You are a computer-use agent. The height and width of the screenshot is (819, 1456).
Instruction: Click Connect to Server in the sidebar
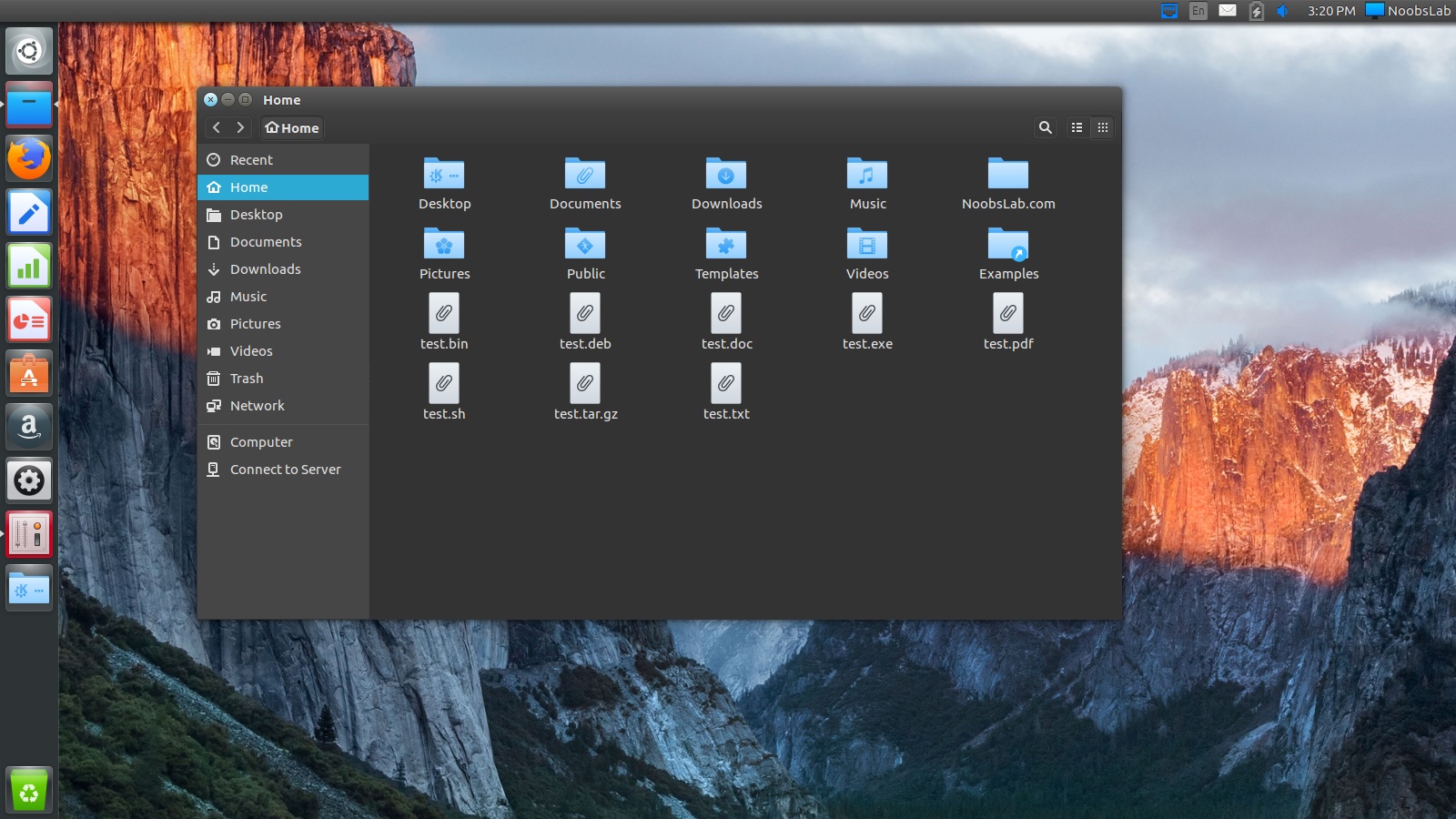tap(285, 469)
